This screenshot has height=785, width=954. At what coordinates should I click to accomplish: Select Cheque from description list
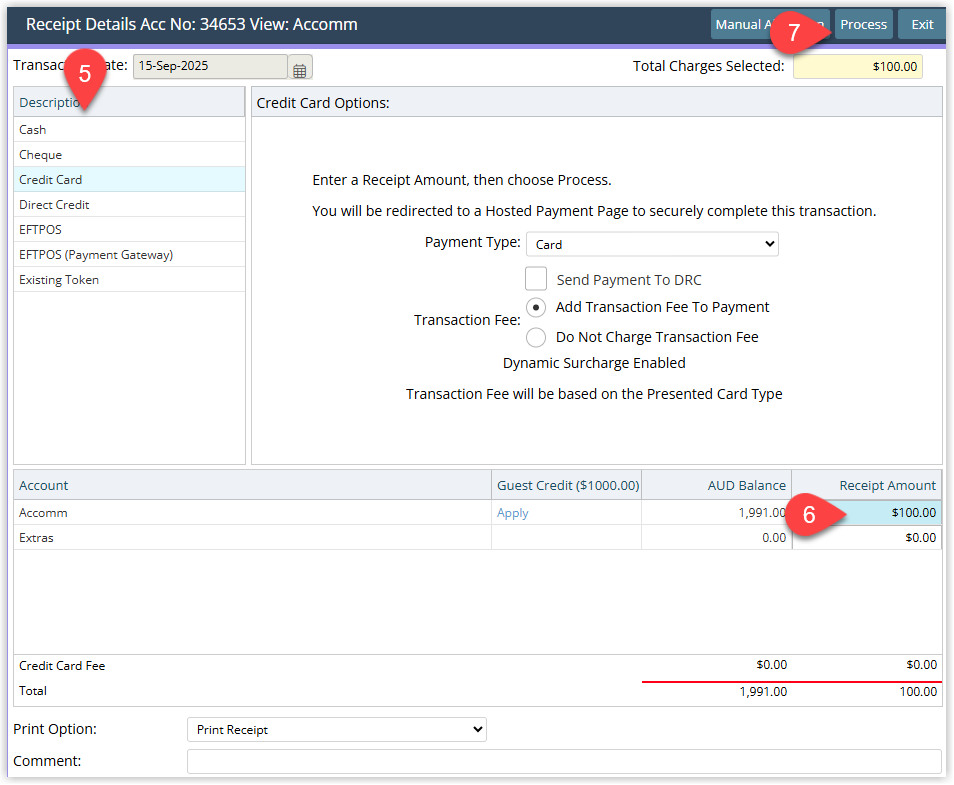point(130,155)
